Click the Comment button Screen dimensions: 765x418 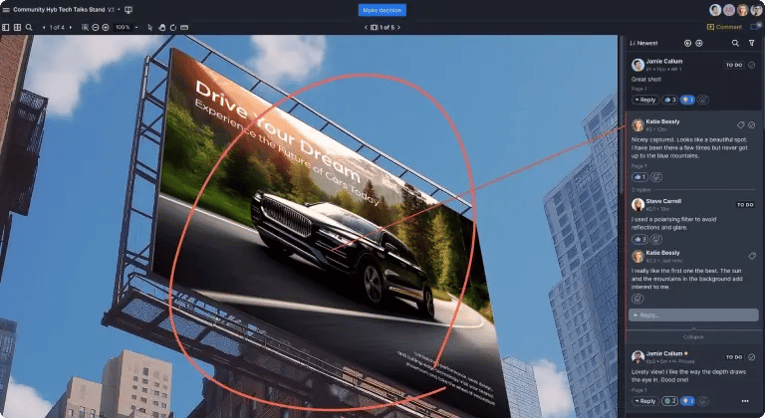point(725,27)
